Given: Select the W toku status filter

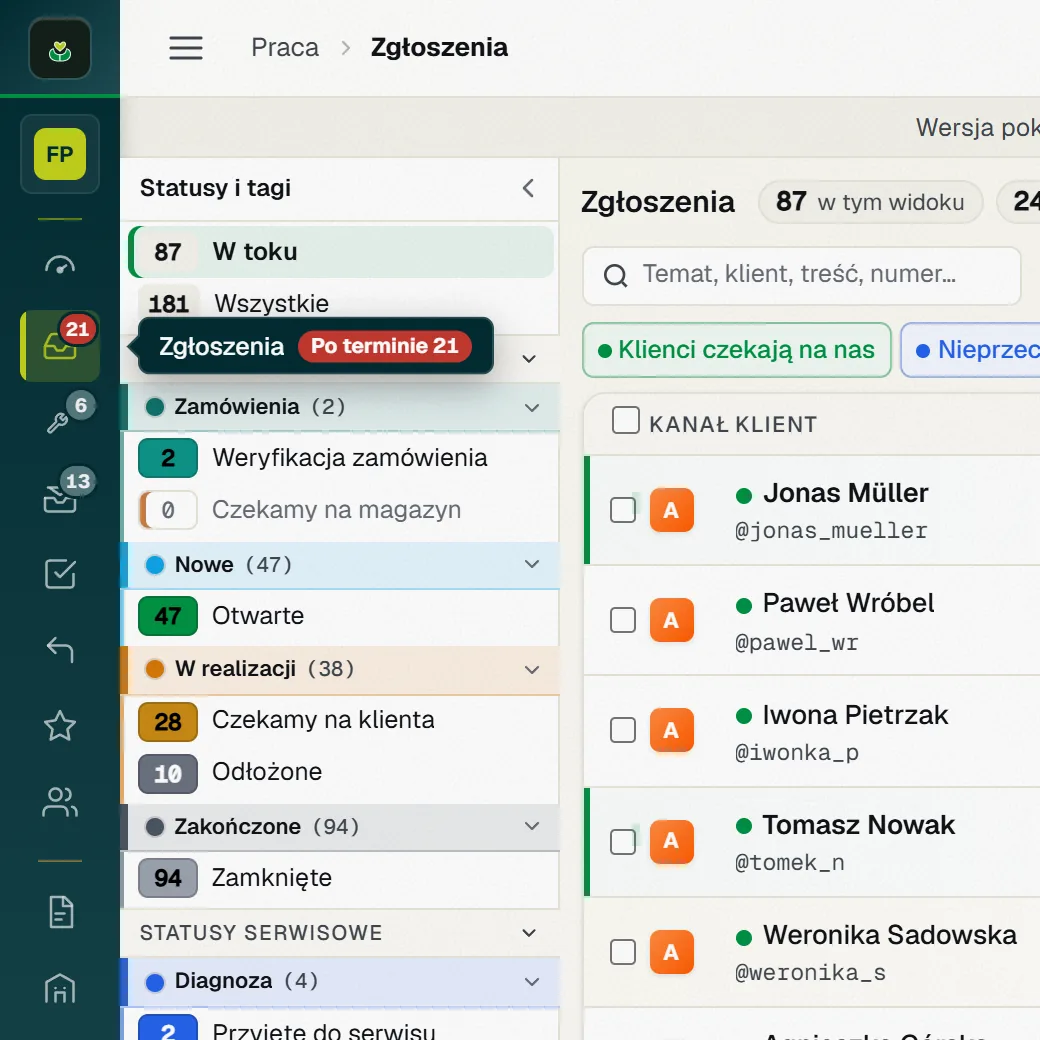Looking at the screenshot, I should coord(341,251).
